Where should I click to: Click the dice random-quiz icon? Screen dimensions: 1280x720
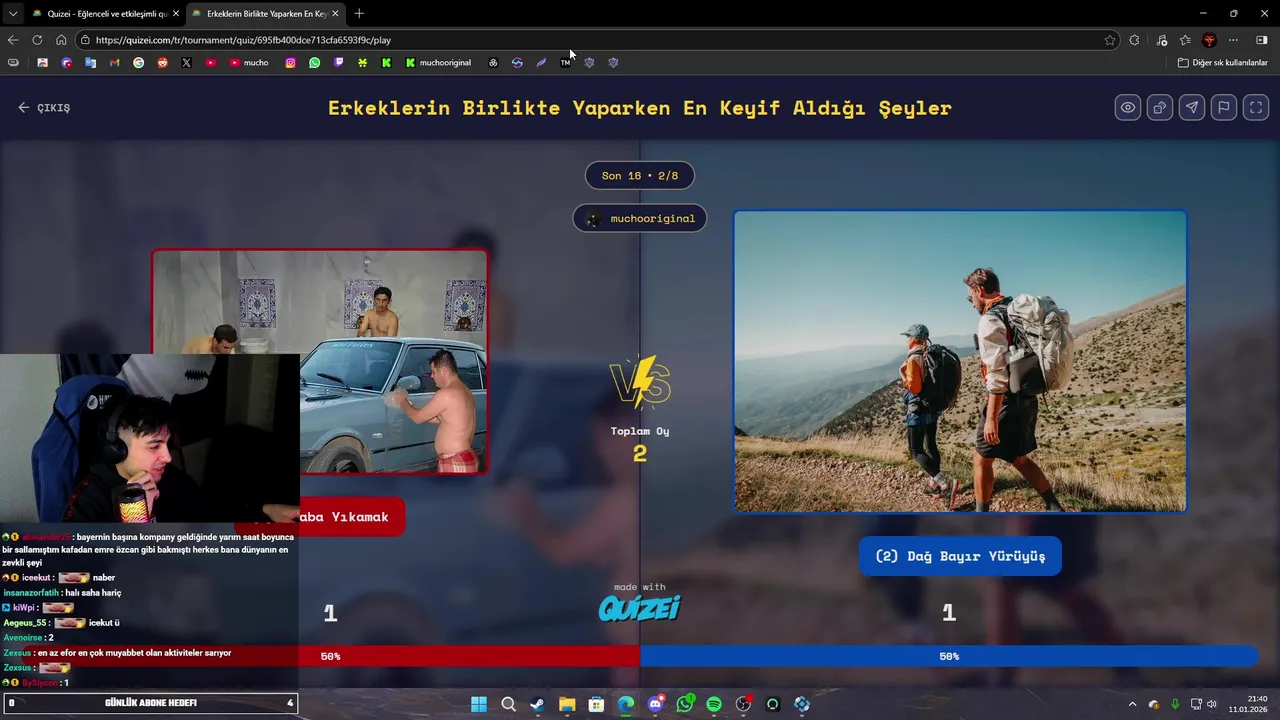pyautogui.click(x=1160, y=107)
